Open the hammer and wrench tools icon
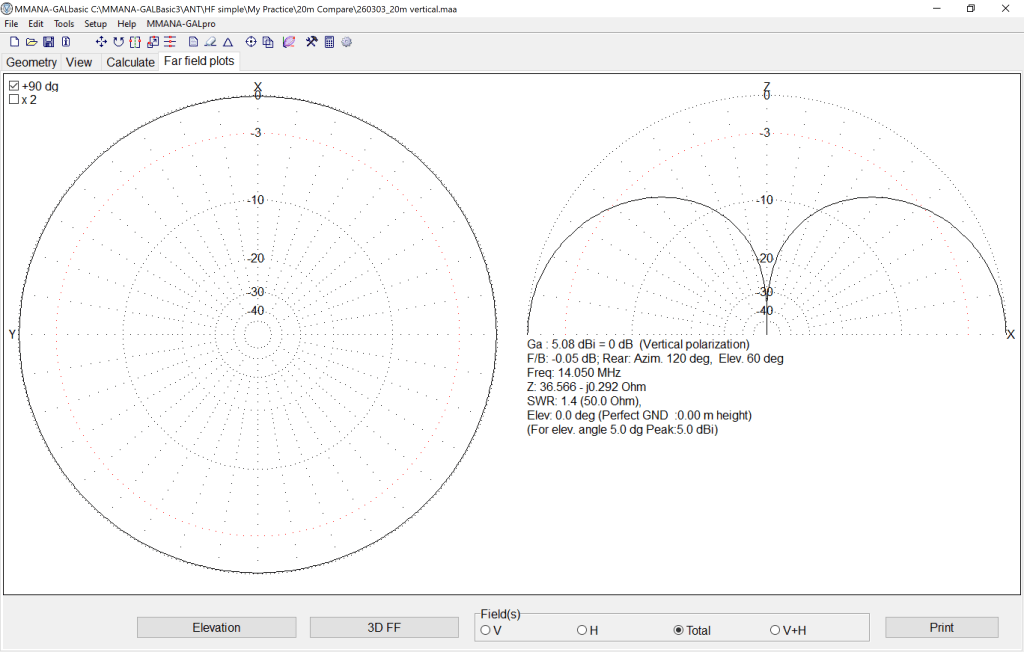The height and width of the screenshot is (652, 1024). tap(311, 42)
